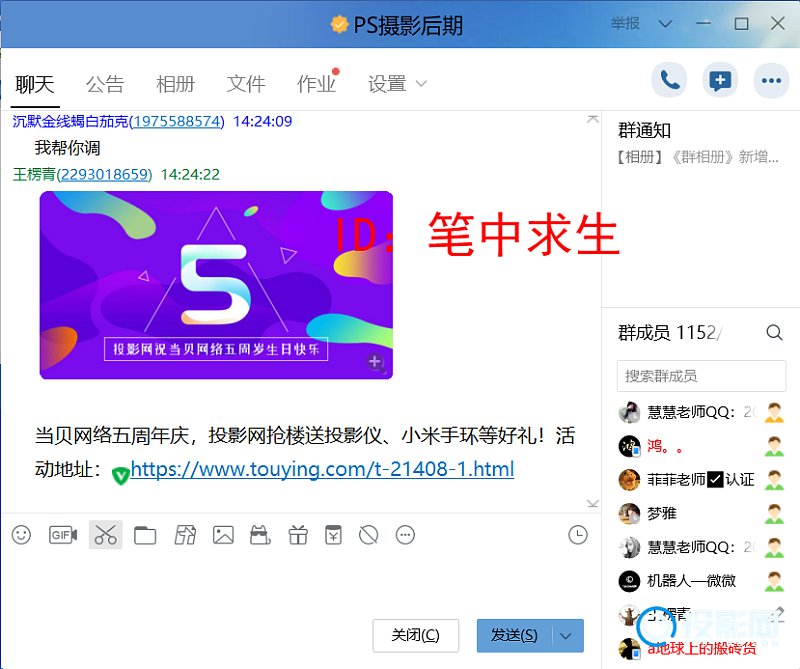
Task: Open the gift box icon
Action: 297,535
